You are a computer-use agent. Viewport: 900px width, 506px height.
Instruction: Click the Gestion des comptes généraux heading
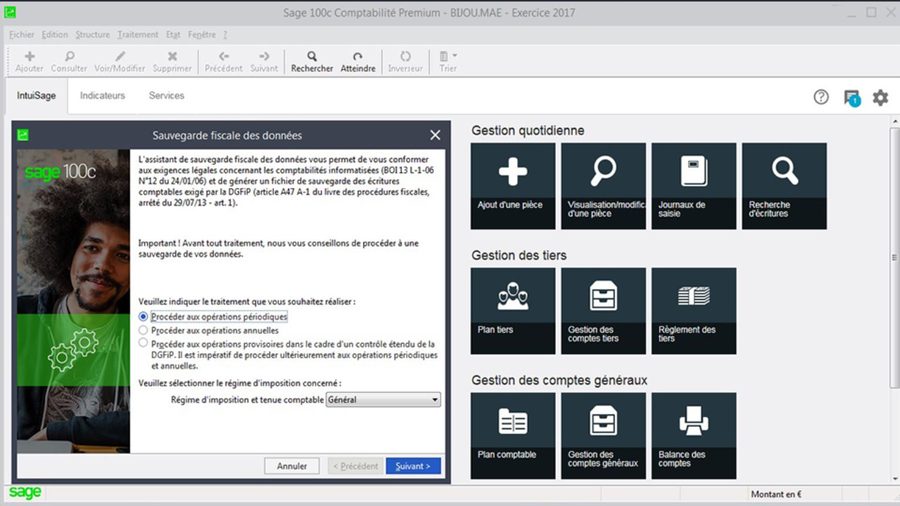[559, 380]
